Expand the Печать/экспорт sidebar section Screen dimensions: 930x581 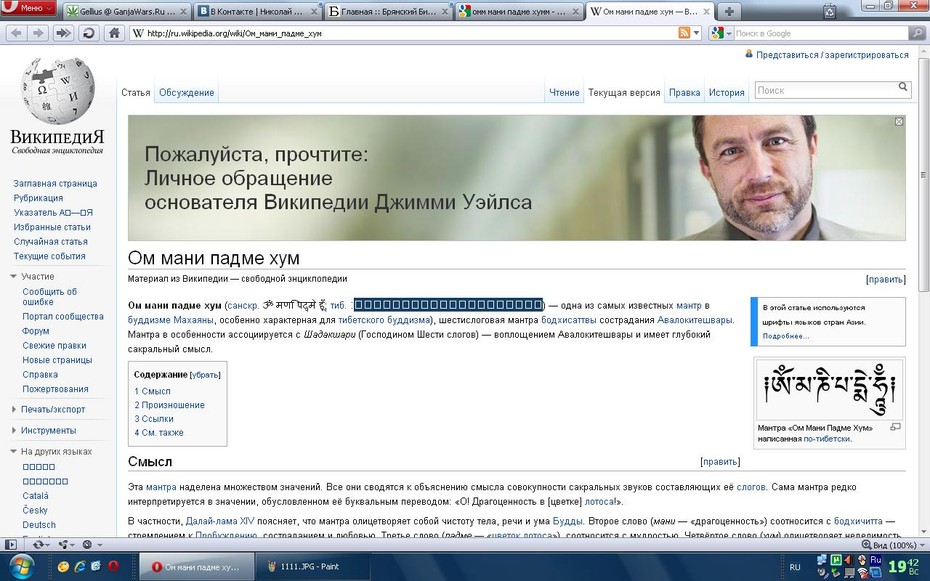click(14, 409)
